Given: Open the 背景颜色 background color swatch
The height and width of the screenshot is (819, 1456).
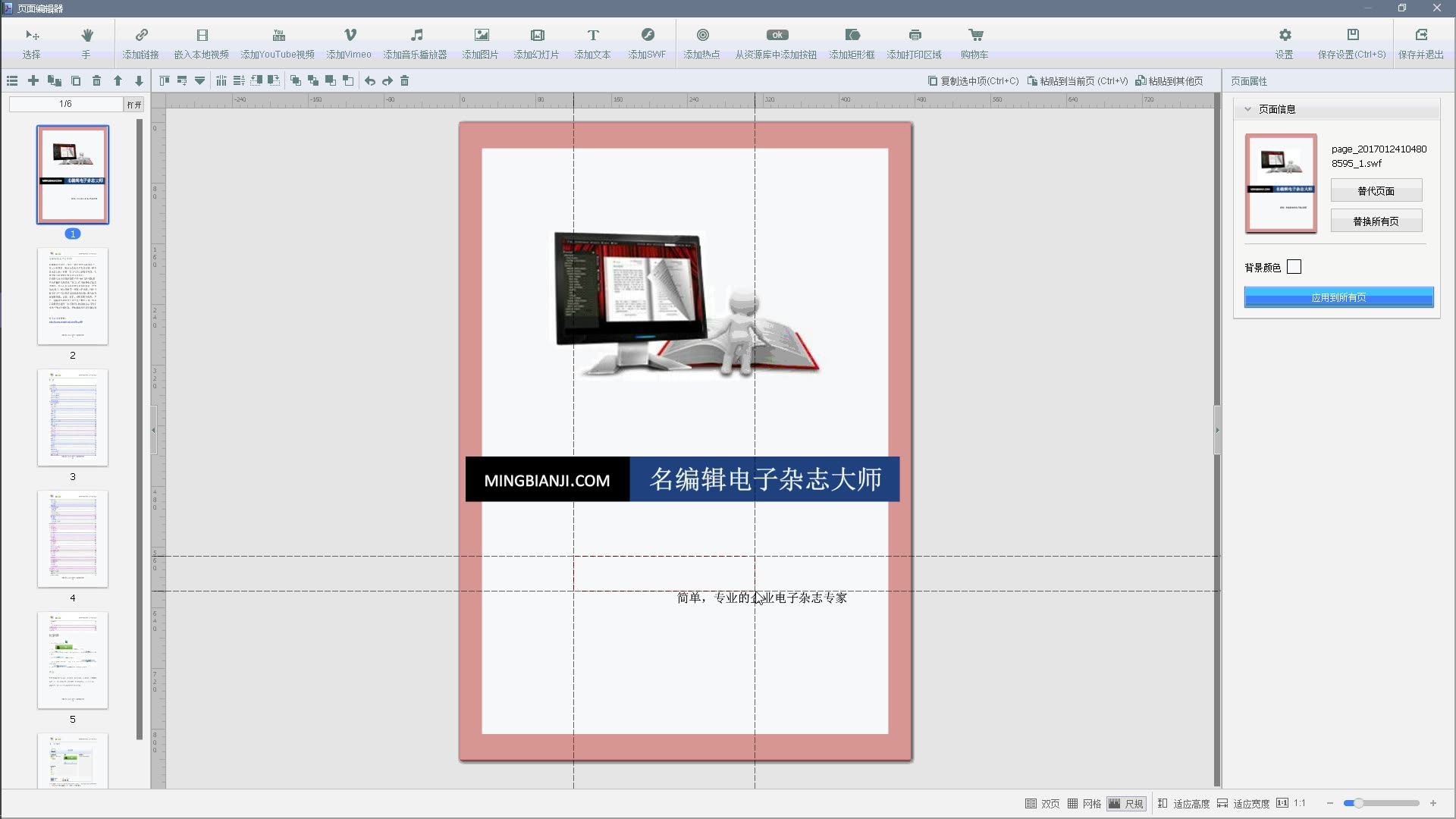Looking at the screenshot, I should click(1294, 267).
